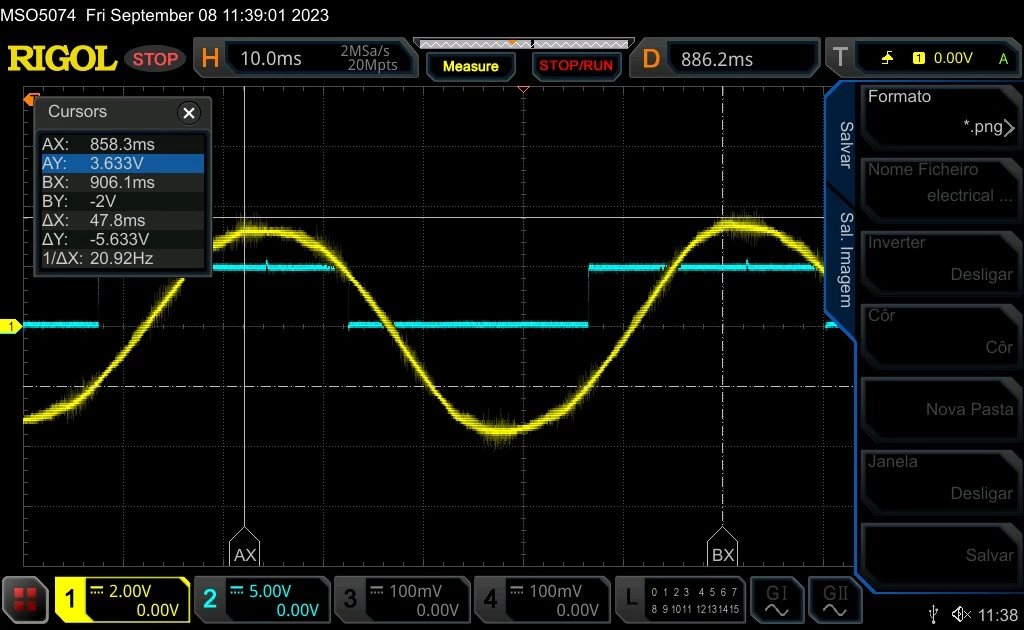Open the Janela Desligar option
This screenshot has height=630, width=1024.
940,478
